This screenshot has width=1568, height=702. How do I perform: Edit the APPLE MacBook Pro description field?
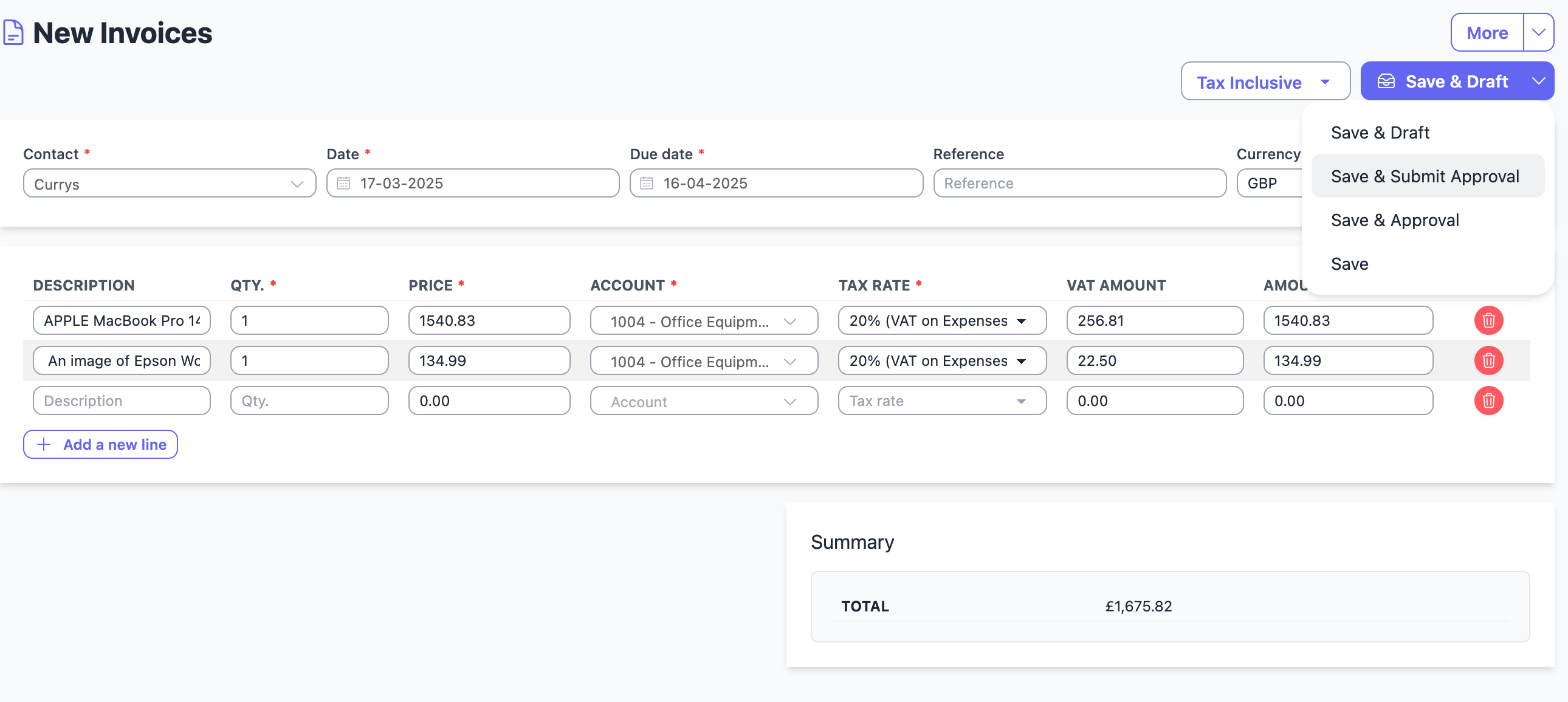pyautogui.click(x=122, y=321)
